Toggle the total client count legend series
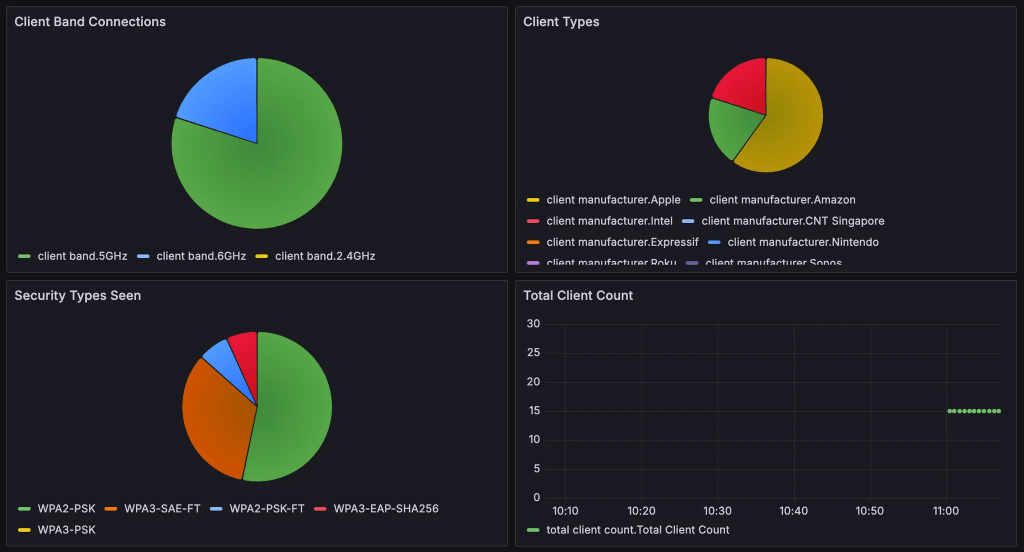 coord(638,530)
